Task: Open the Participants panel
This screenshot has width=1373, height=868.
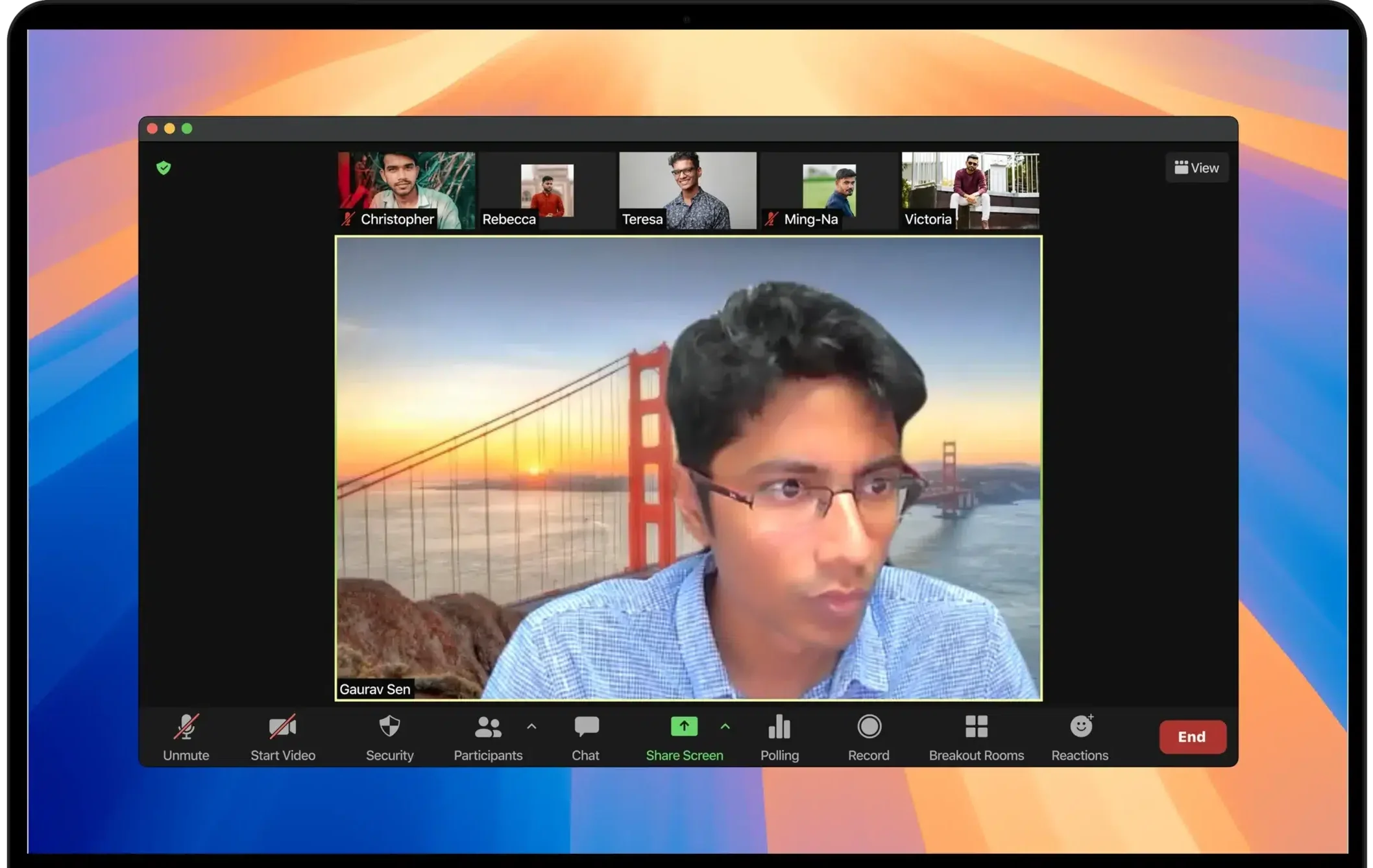Action: coord(488,738)
